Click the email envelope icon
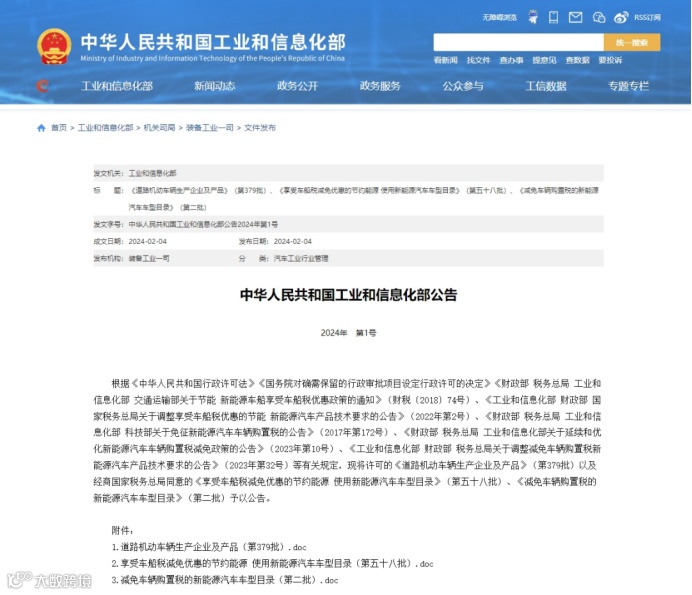Image resolution: width=692 pixels, height=595 pixels. click(x=575, y=17)
